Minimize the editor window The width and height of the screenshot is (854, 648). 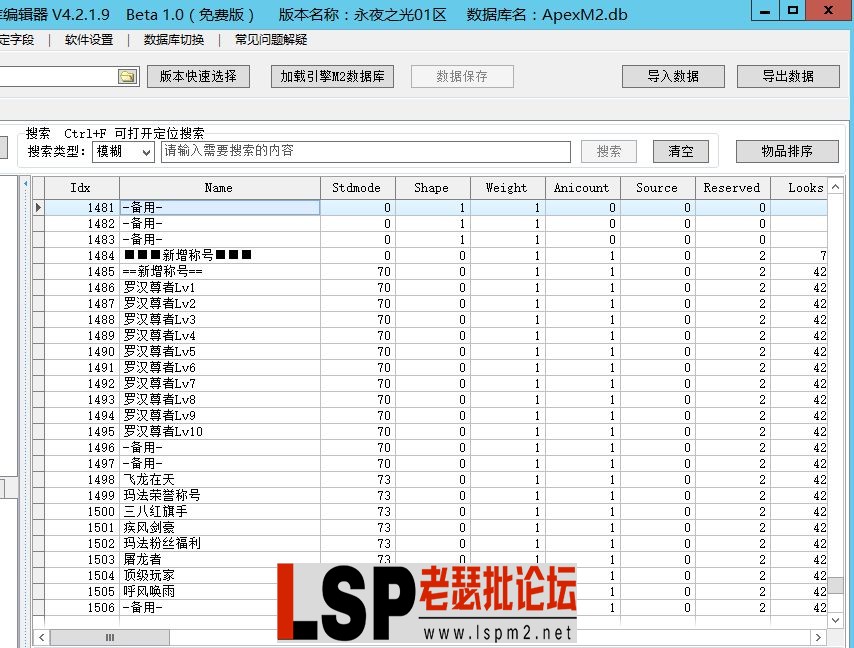765,10
